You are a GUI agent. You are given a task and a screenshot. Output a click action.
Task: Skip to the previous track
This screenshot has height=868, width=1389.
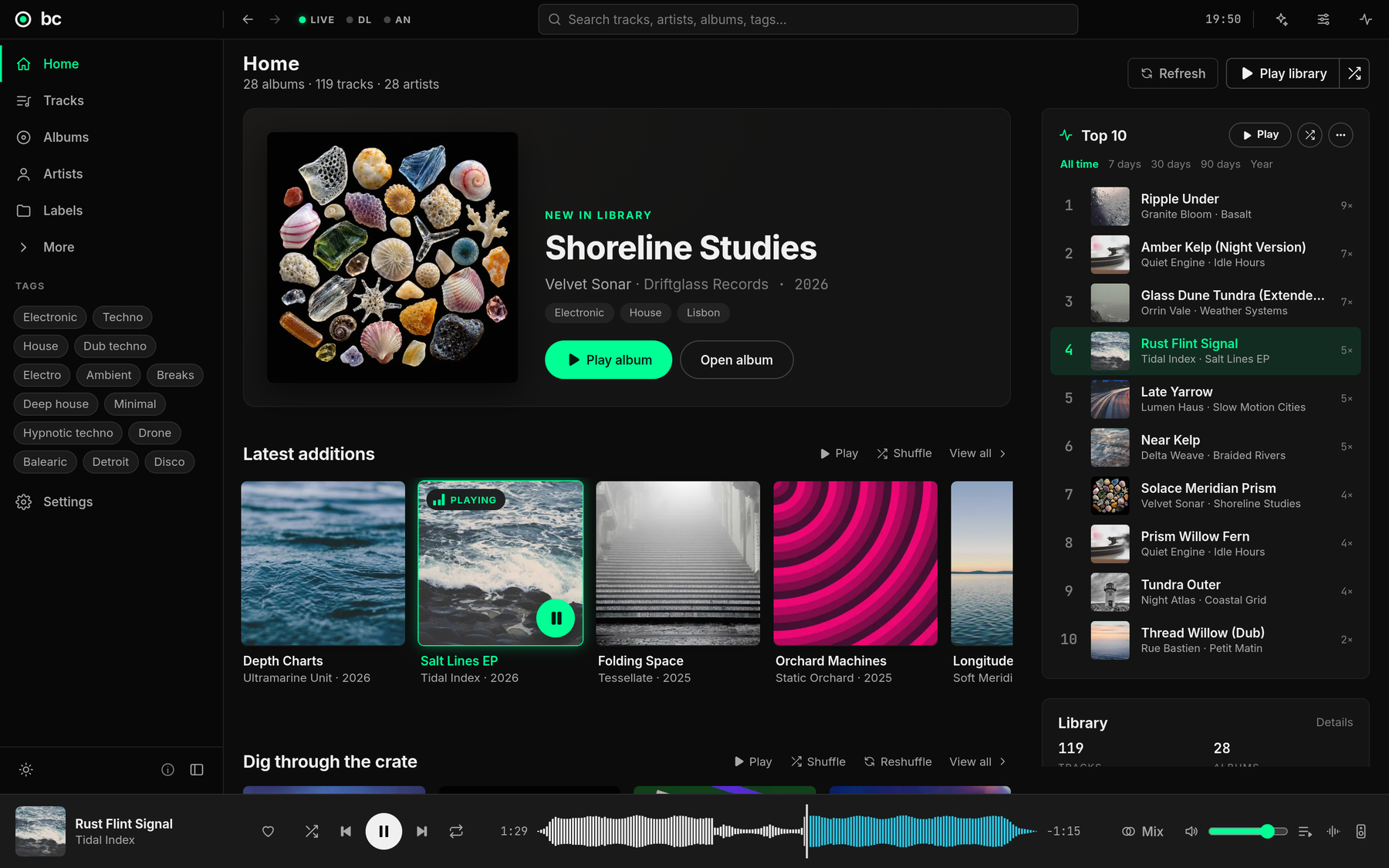[x=346, y=831]
